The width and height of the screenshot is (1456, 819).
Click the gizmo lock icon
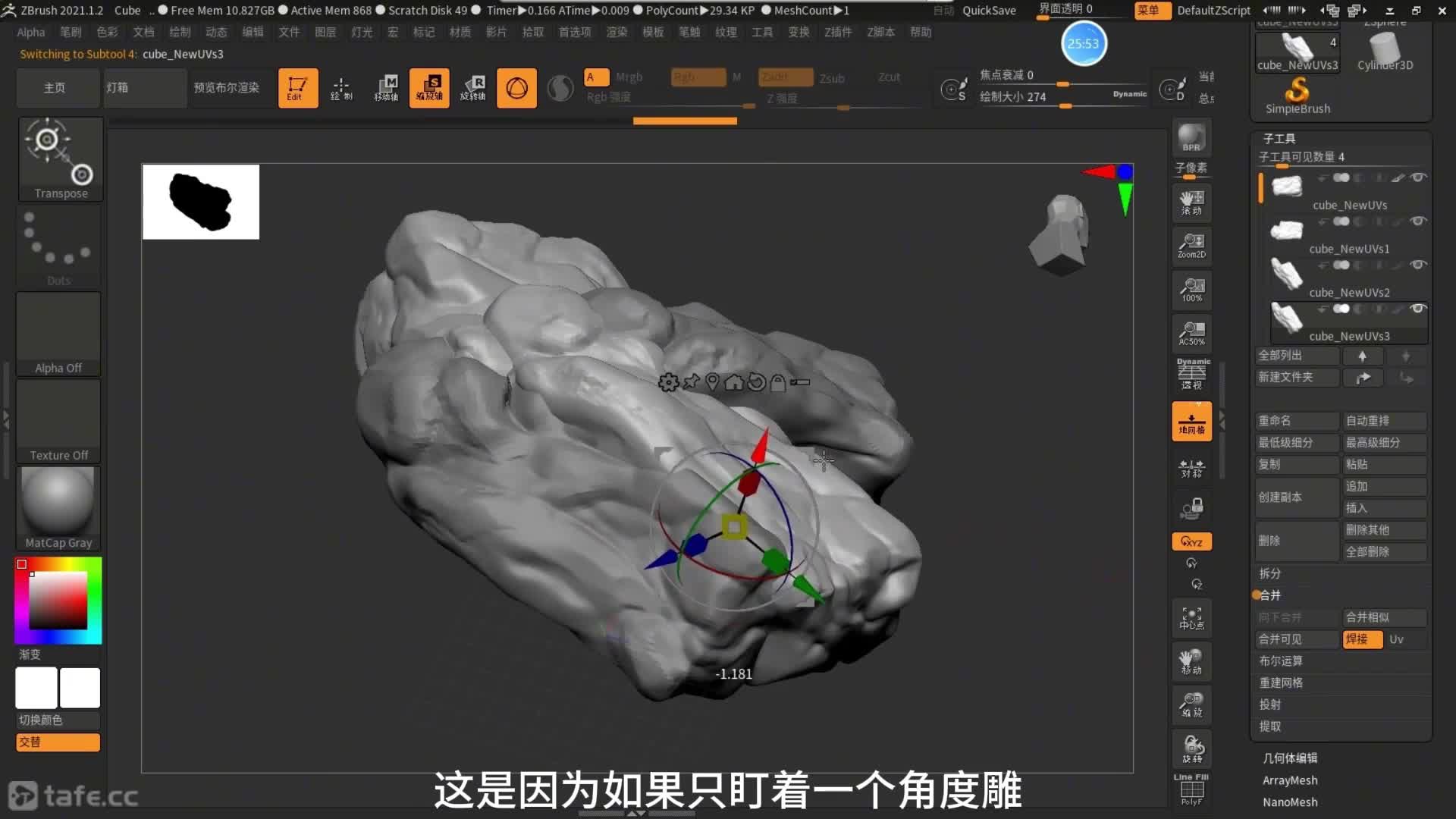pyautogui.click(x=777, y=383)
